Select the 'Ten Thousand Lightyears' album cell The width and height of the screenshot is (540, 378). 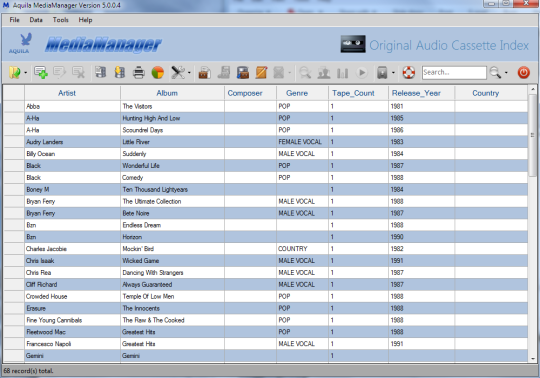click(x=172, y=189)
